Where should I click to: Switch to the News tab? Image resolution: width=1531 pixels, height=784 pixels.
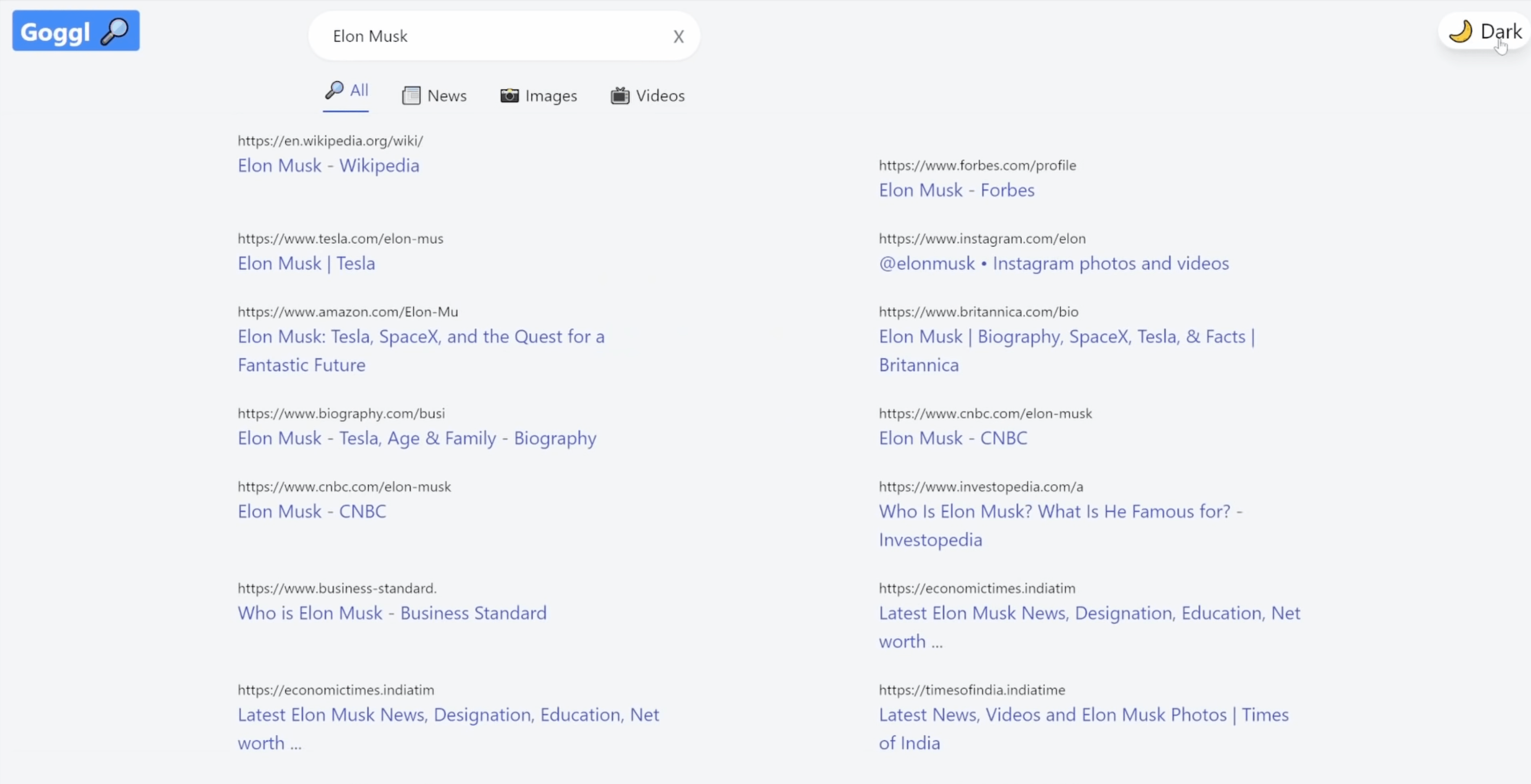[x=435, y=96]
